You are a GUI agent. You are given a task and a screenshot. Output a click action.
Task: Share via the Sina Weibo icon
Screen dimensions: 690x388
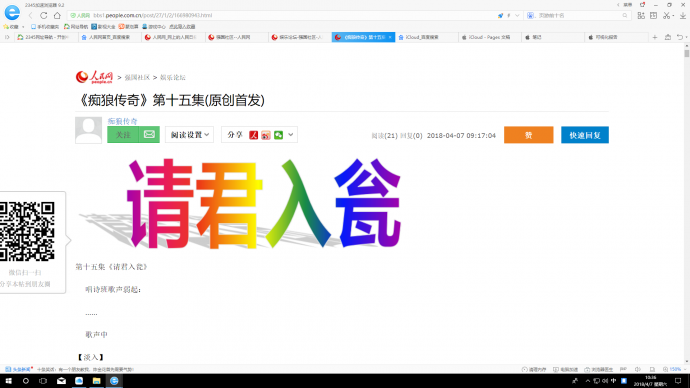[x=266, y=135]
